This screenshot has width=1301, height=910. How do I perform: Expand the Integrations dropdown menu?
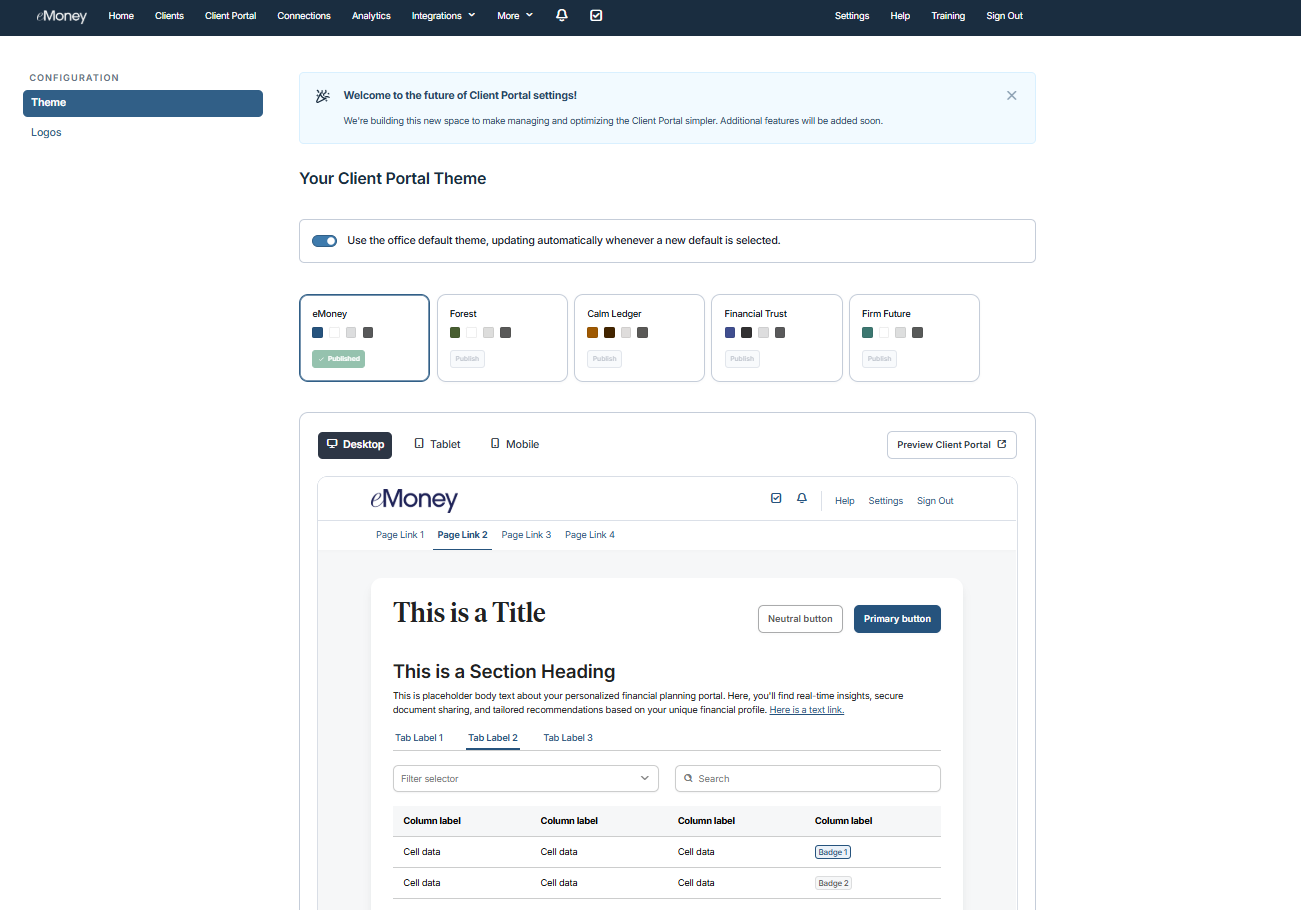(x=443, y=16)
